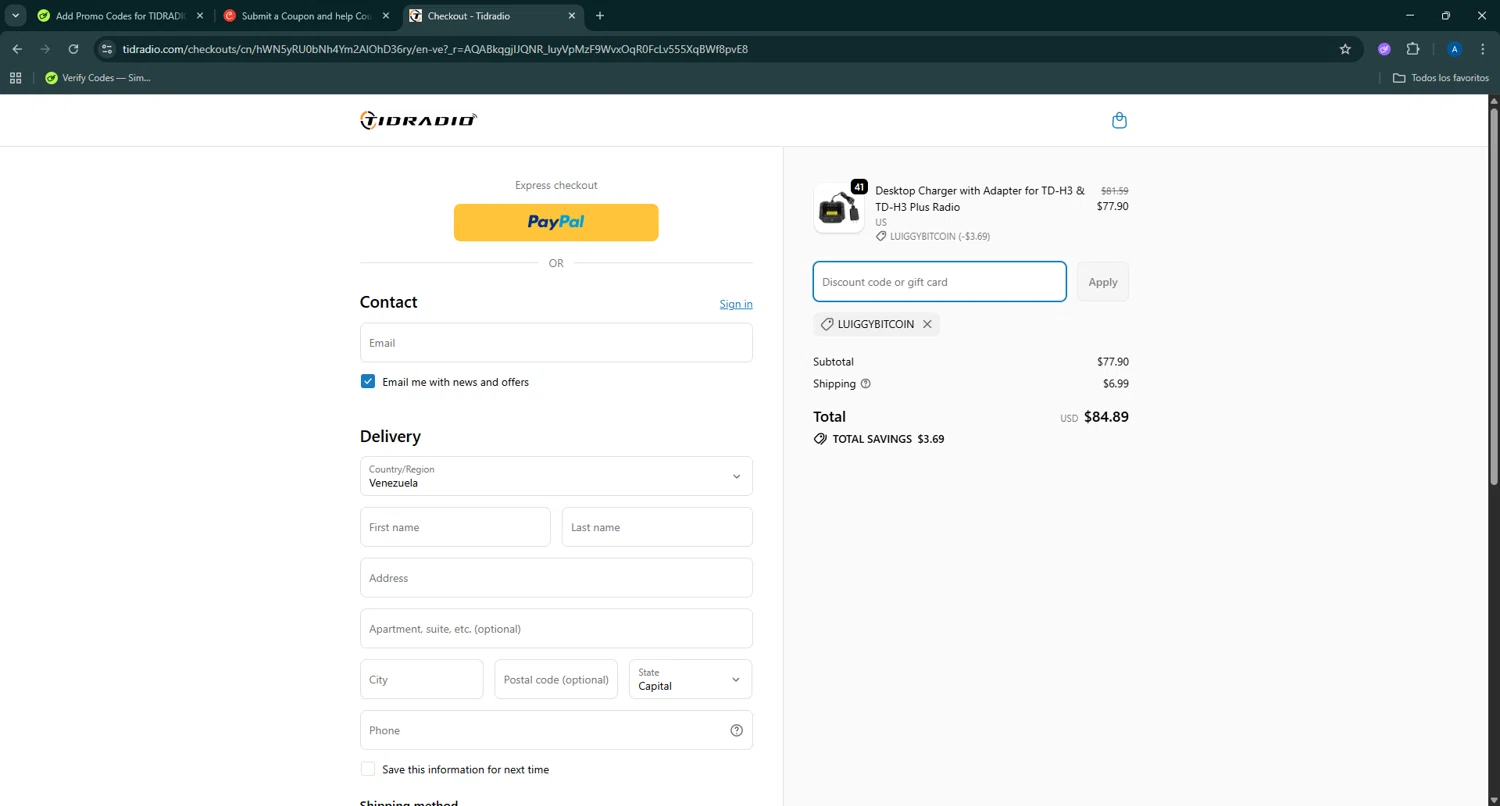Open the Country/Region dropdown
Image resolution: width=1500 pixels, height=806 pixels.
556,476
